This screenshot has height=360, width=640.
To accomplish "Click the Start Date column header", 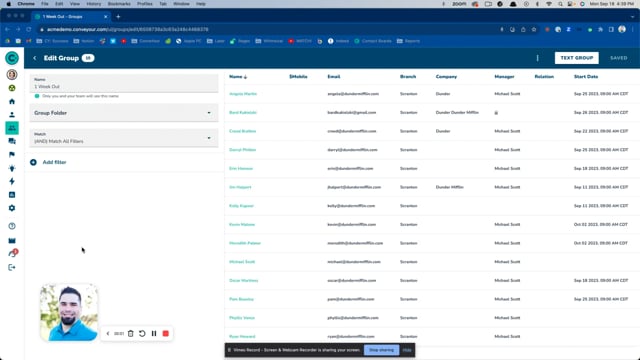I will click(x=586, y=77).
